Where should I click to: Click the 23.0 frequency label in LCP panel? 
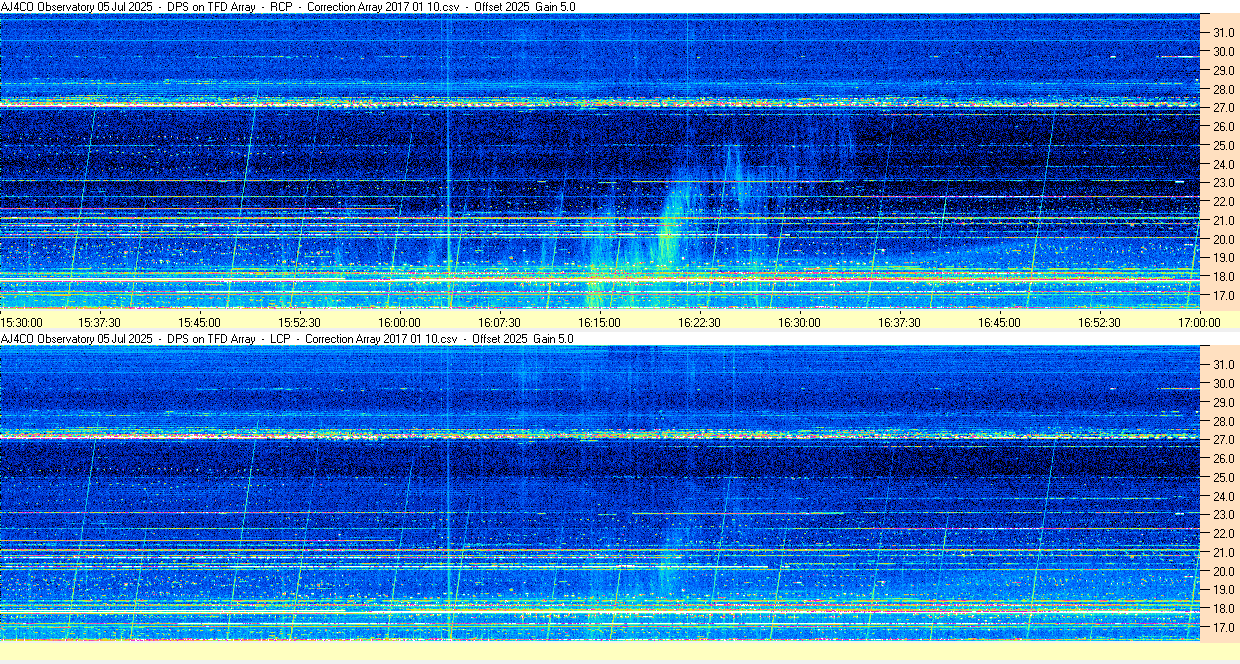click(x=1224, y=515)
